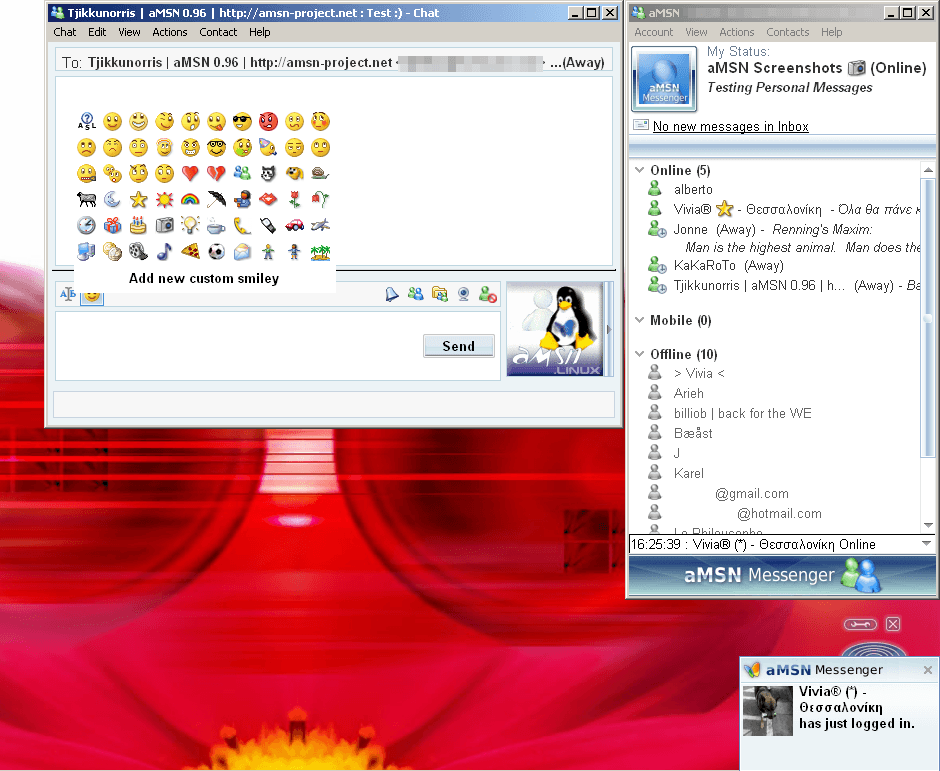Collapse the Offline contacts group

tap(639, 354)
